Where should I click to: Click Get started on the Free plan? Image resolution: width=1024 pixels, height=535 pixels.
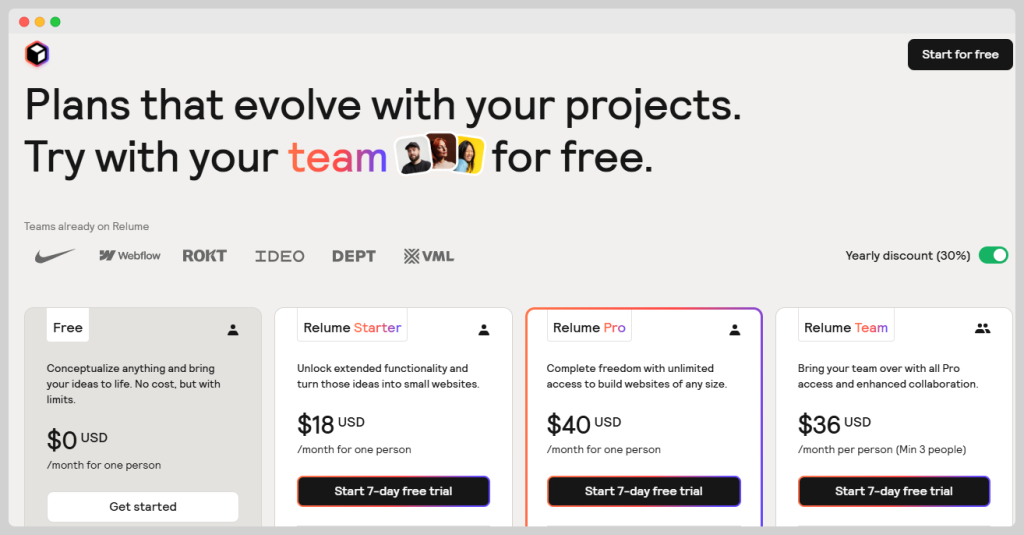[143, 507]
